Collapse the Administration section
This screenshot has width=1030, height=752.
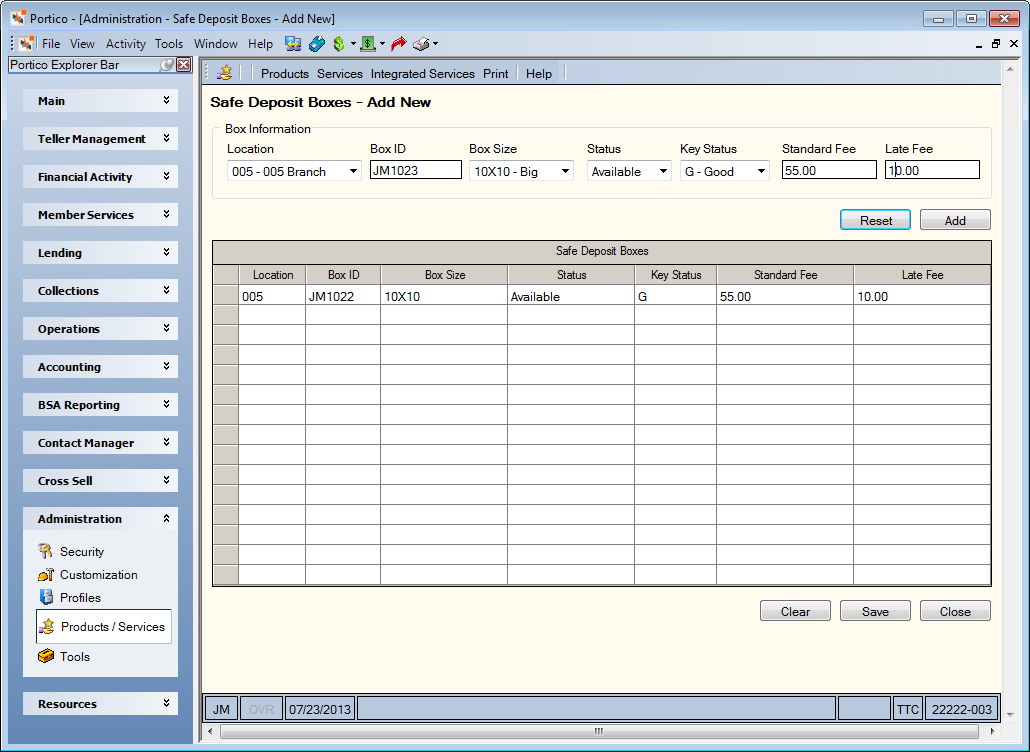tap(101, 519)
